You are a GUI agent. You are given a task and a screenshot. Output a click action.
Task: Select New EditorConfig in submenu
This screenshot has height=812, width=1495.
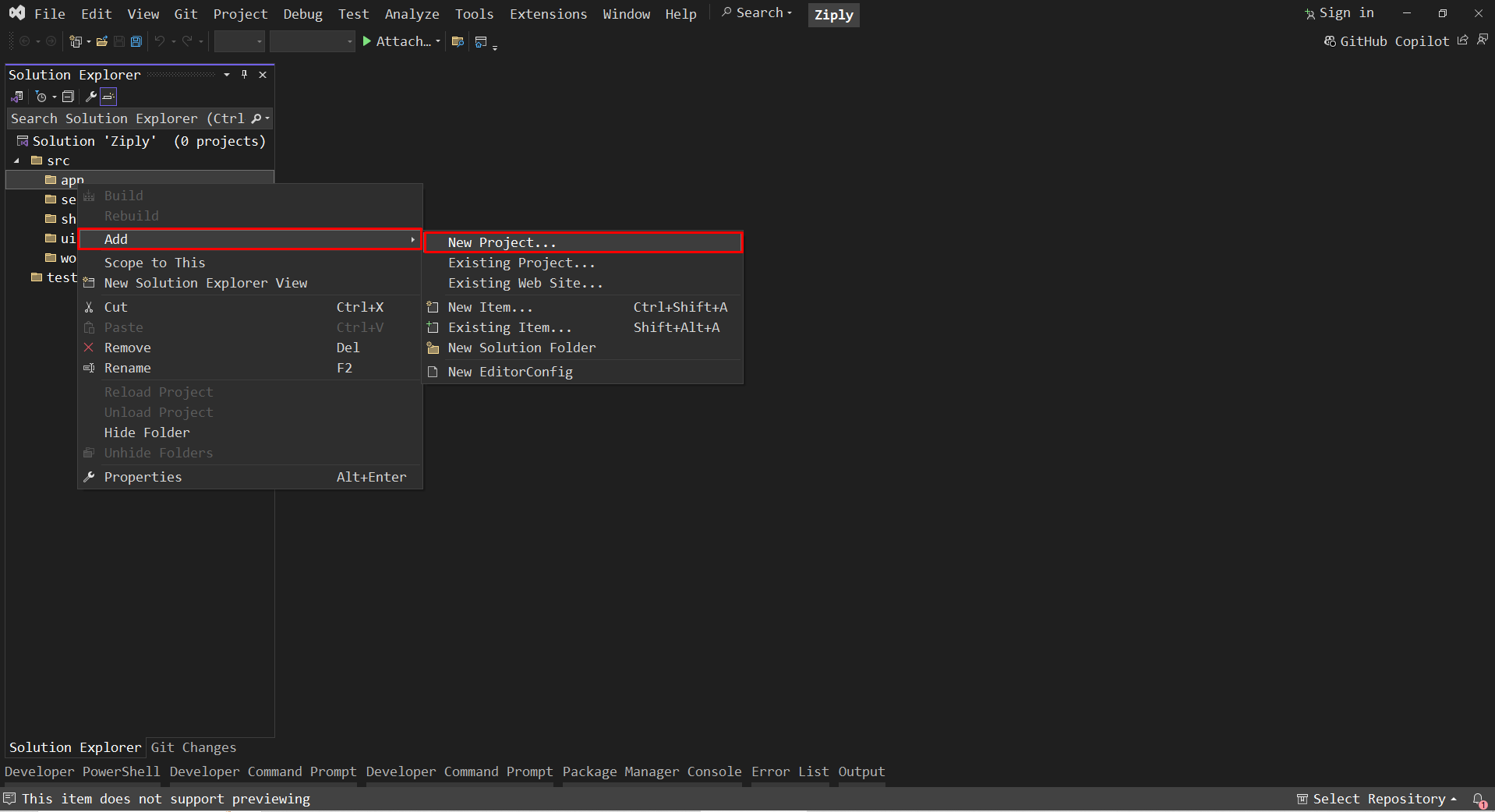point(583,372)
